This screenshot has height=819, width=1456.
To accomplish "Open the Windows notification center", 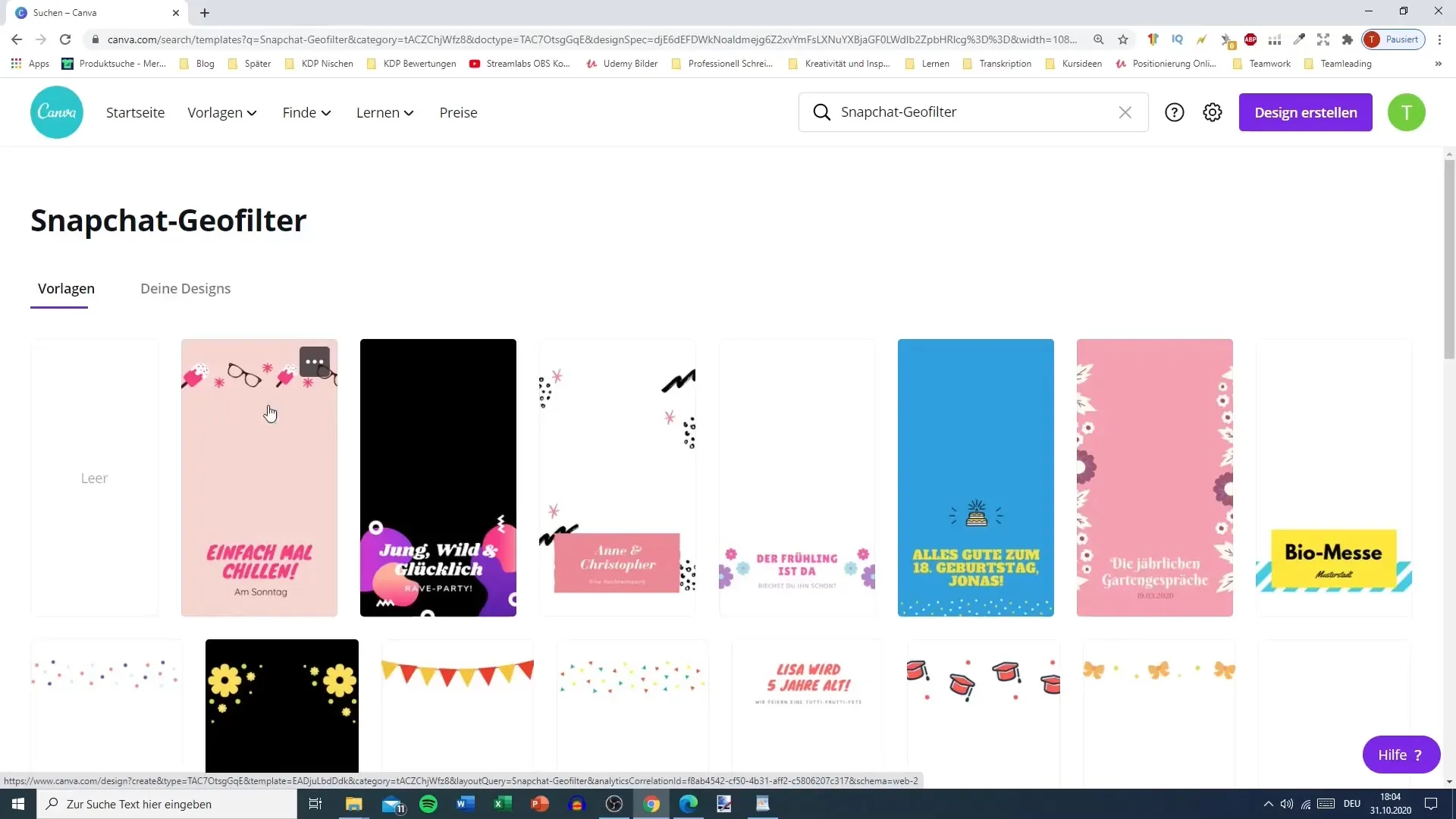I will [x=1431, y=804].
